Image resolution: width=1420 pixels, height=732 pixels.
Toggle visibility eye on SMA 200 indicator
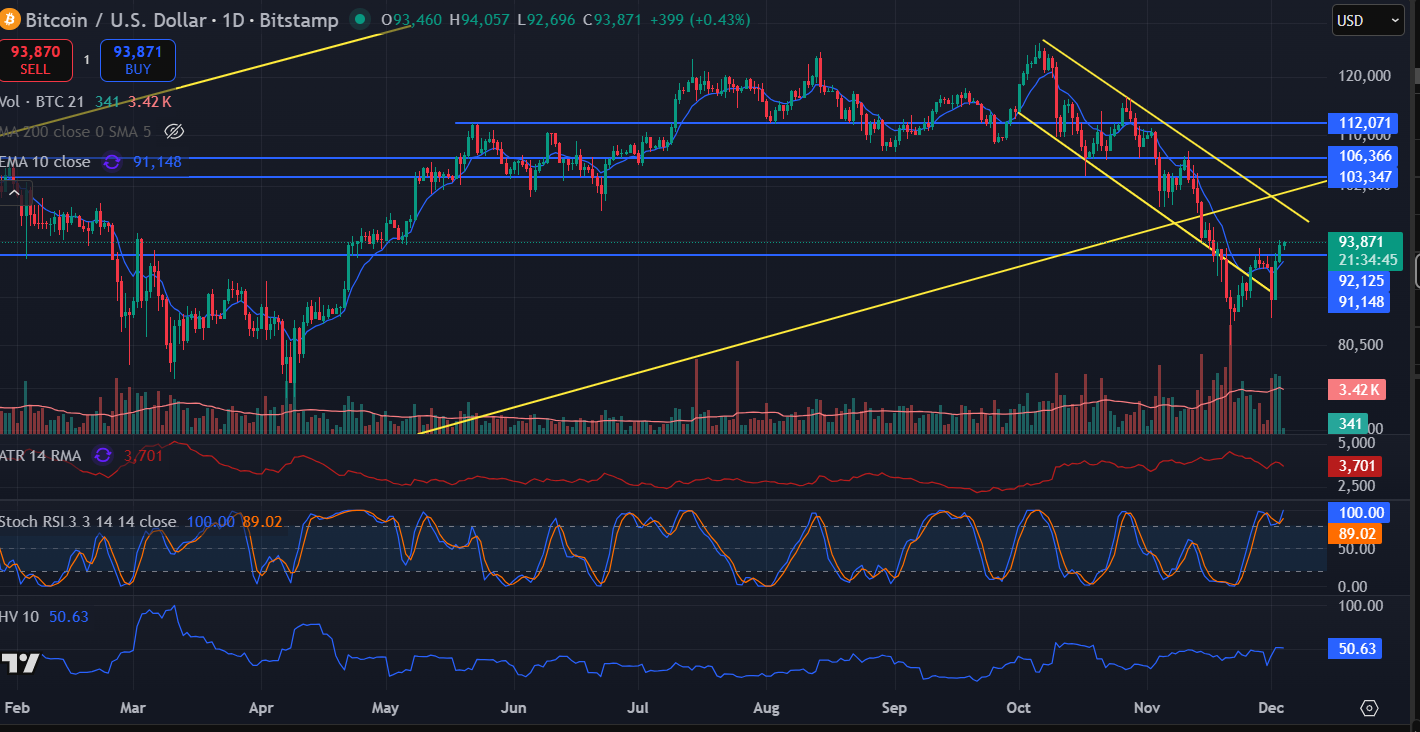point(174,132)
